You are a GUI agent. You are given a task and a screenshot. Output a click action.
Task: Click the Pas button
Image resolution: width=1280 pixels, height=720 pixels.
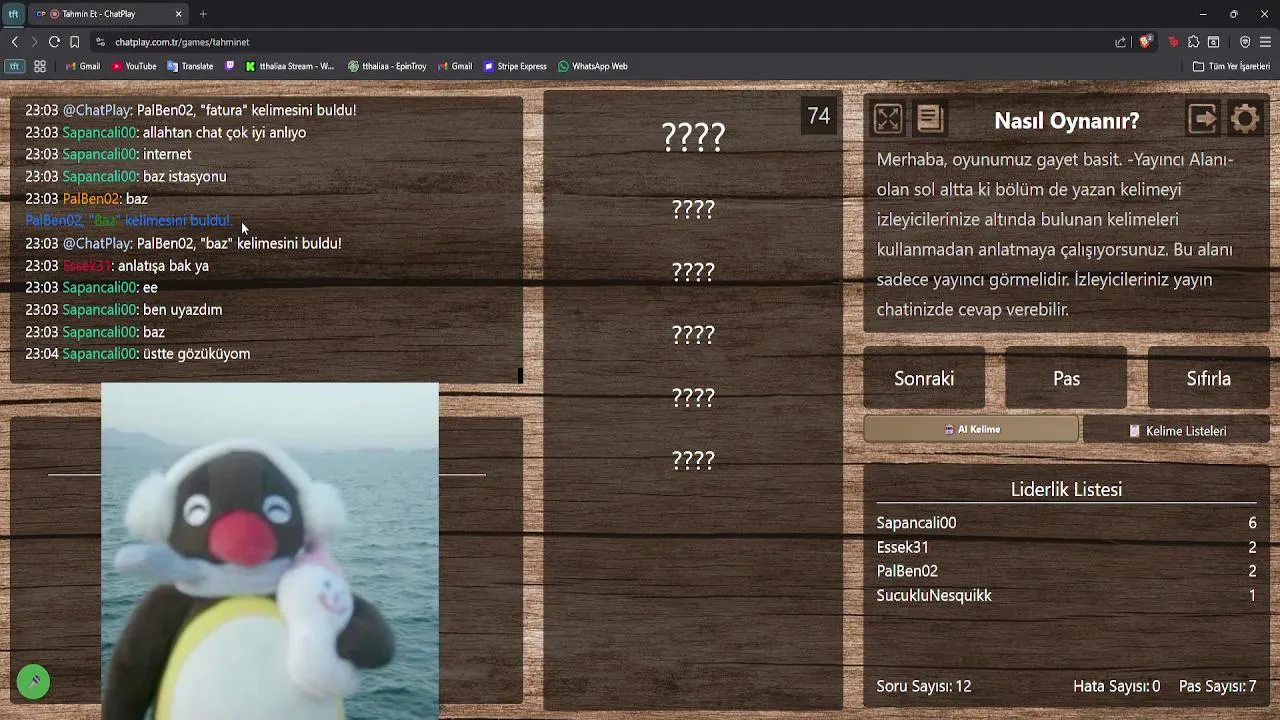[x=1066, y=379]
